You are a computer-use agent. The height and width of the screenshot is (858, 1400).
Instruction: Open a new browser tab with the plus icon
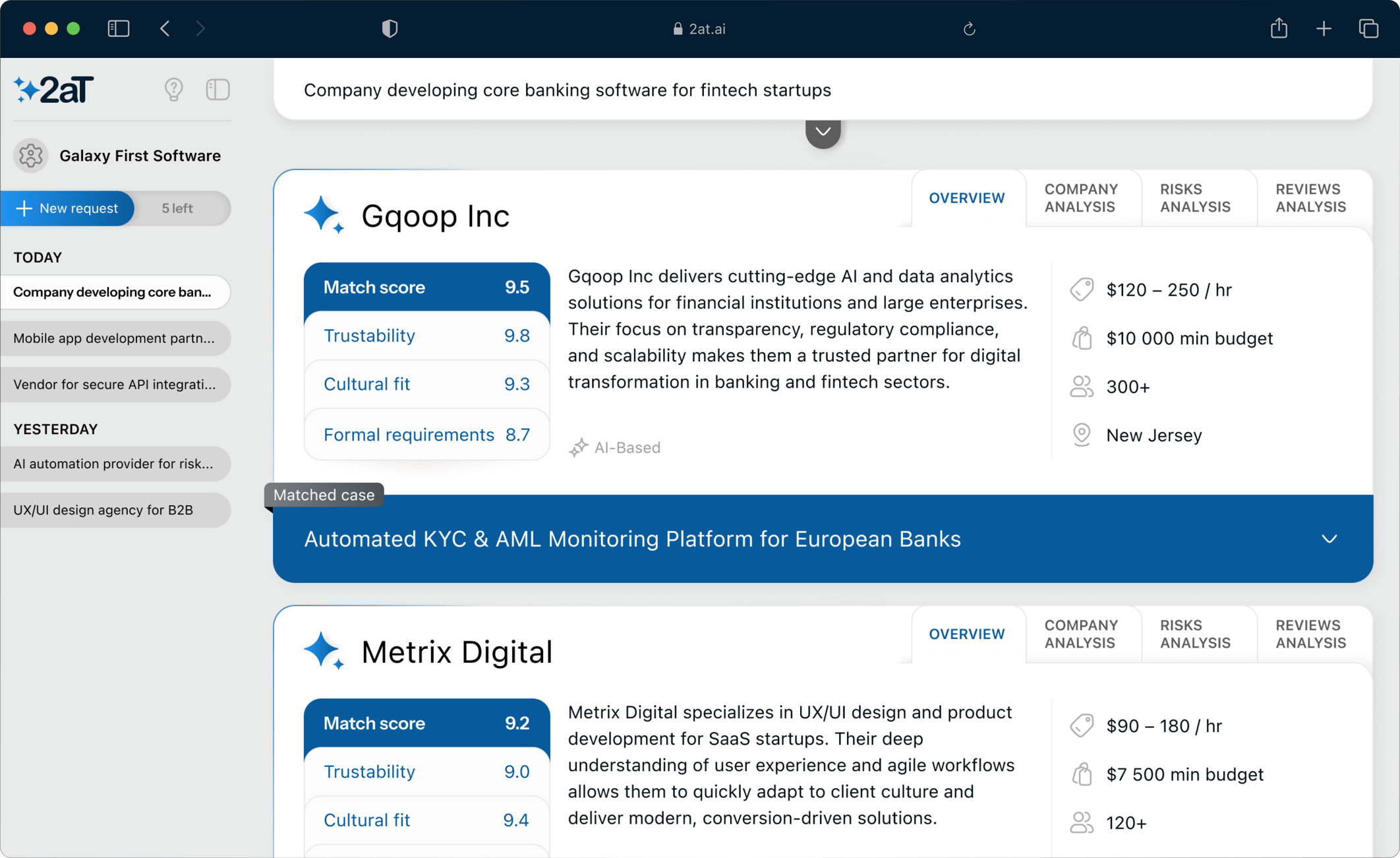point(1324,28)
